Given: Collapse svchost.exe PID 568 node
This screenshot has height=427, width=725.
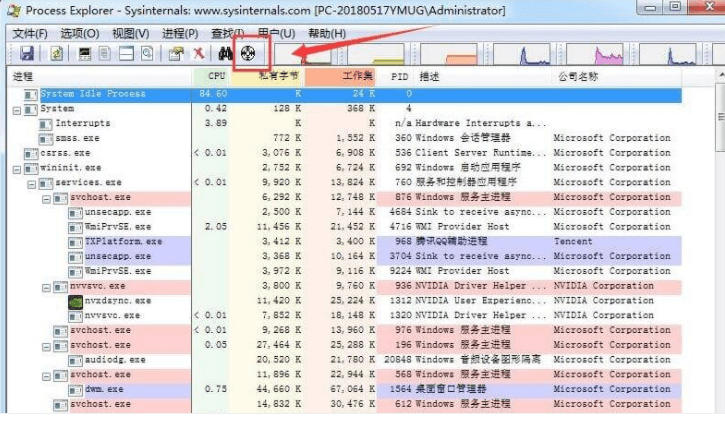Looking at the screenshot, I should [x=47, y=377].
